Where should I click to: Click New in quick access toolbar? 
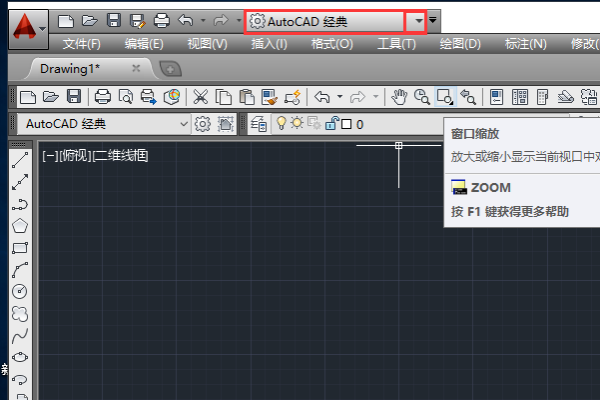pyautogui.click(x=66, y=21)
